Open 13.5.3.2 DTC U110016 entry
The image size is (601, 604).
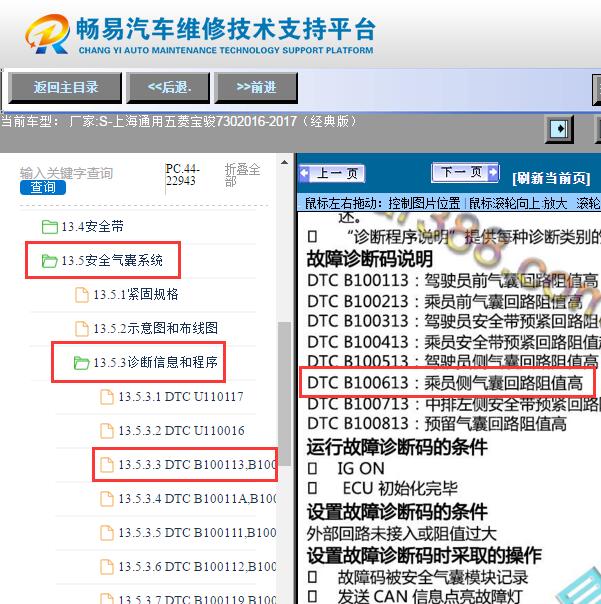181,431
